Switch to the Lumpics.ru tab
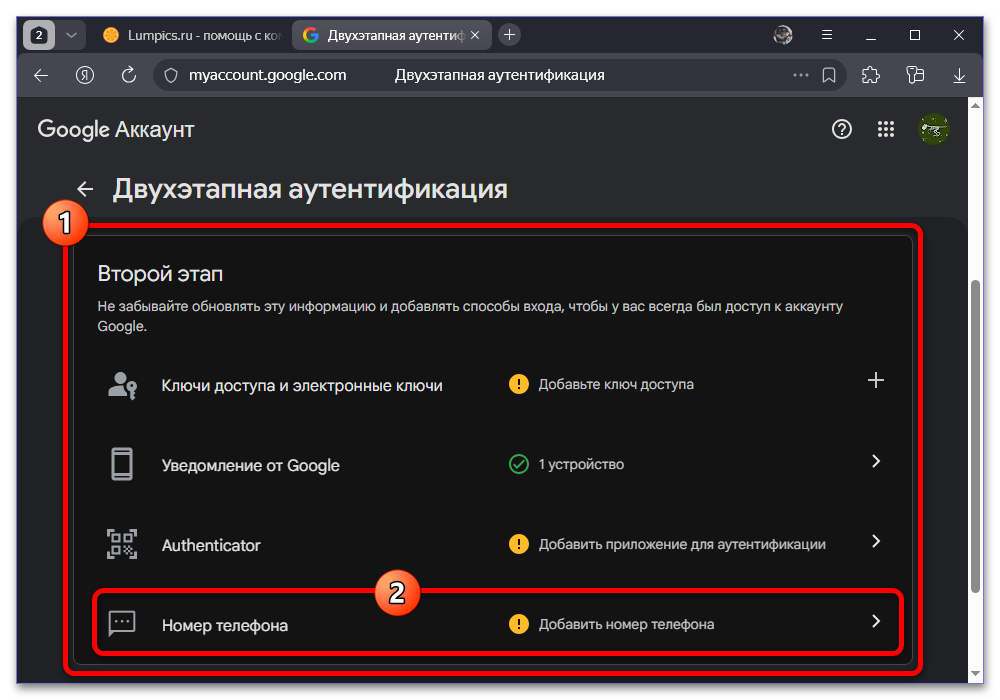The width and height of the screenshot is (1000, 700). (191, 35)
